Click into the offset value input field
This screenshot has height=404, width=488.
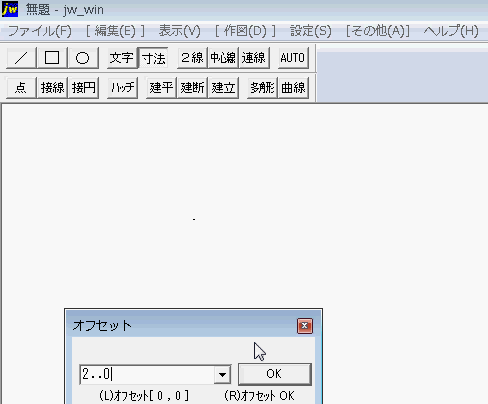[x=147, y=374]
